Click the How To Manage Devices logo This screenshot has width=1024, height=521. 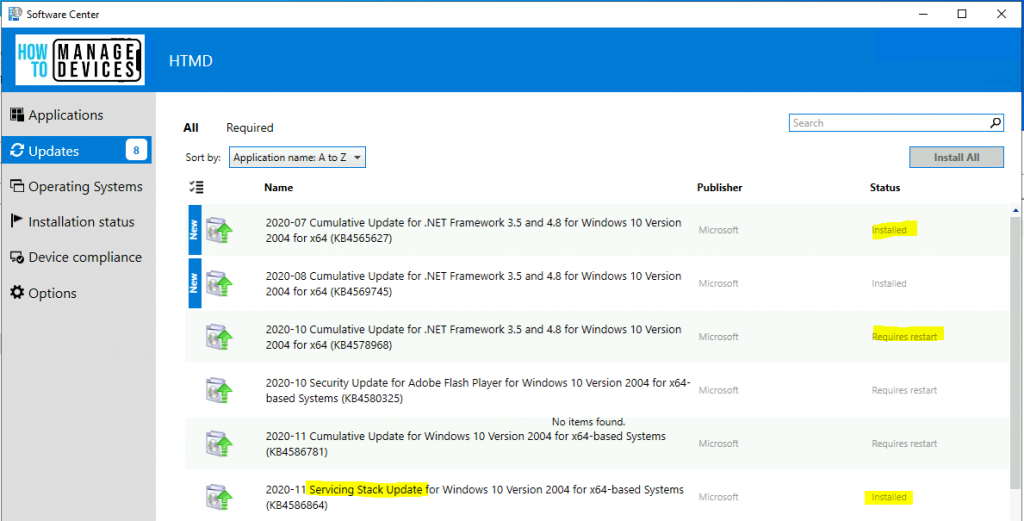pos(80,60)
